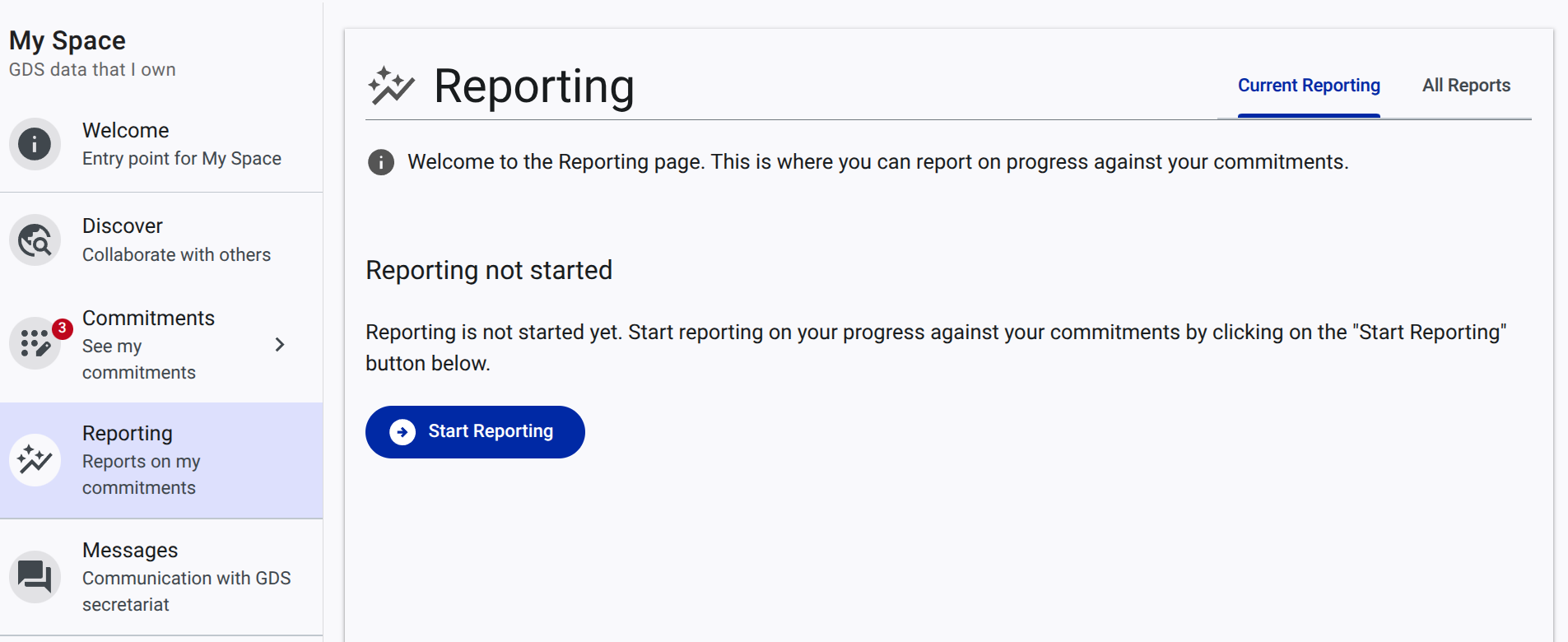Open Welcome entry point menu item

(x=161, y=144)
